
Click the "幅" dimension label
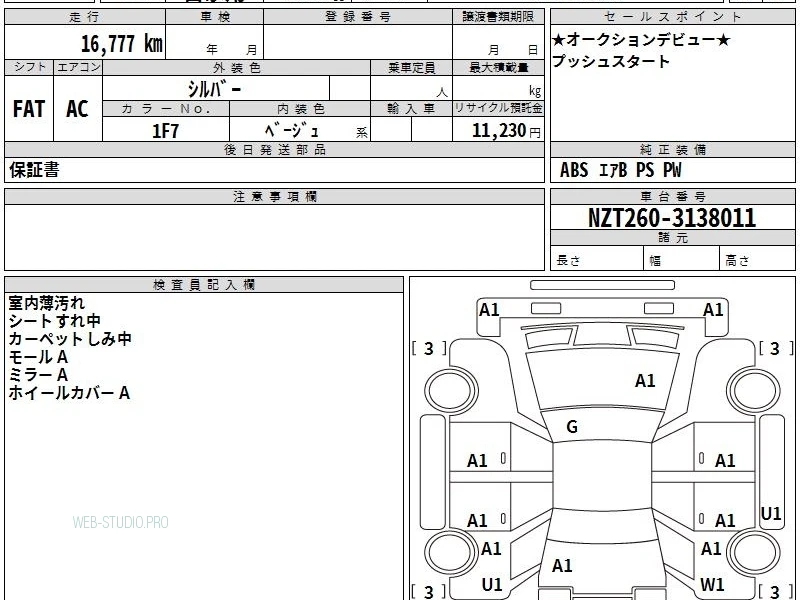coord(655,261)
